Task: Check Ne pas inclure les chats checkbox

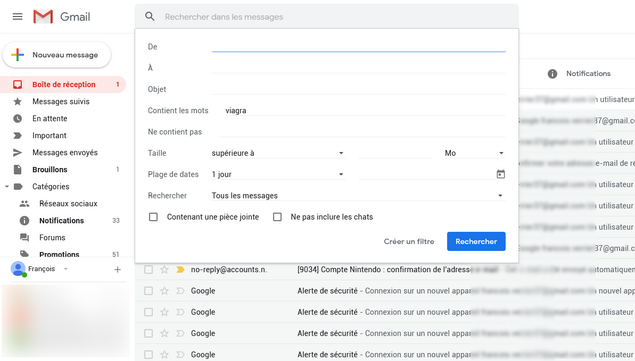Action: (277, 217)
